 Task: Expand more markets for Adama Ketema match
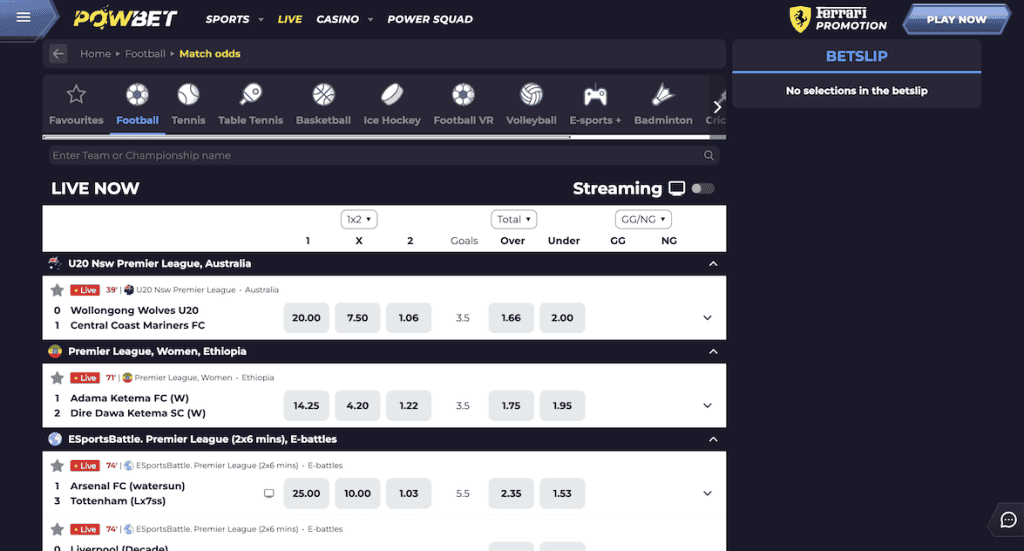[x=707, y=405]
